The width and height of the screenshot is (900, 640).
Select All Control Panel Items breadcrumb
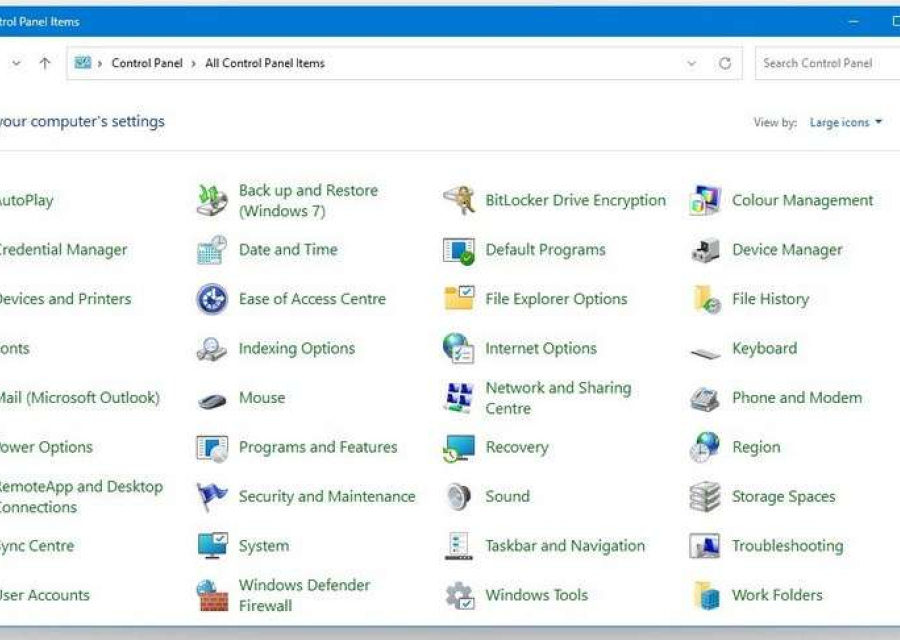pyautogui.click(x=264, y=63)
